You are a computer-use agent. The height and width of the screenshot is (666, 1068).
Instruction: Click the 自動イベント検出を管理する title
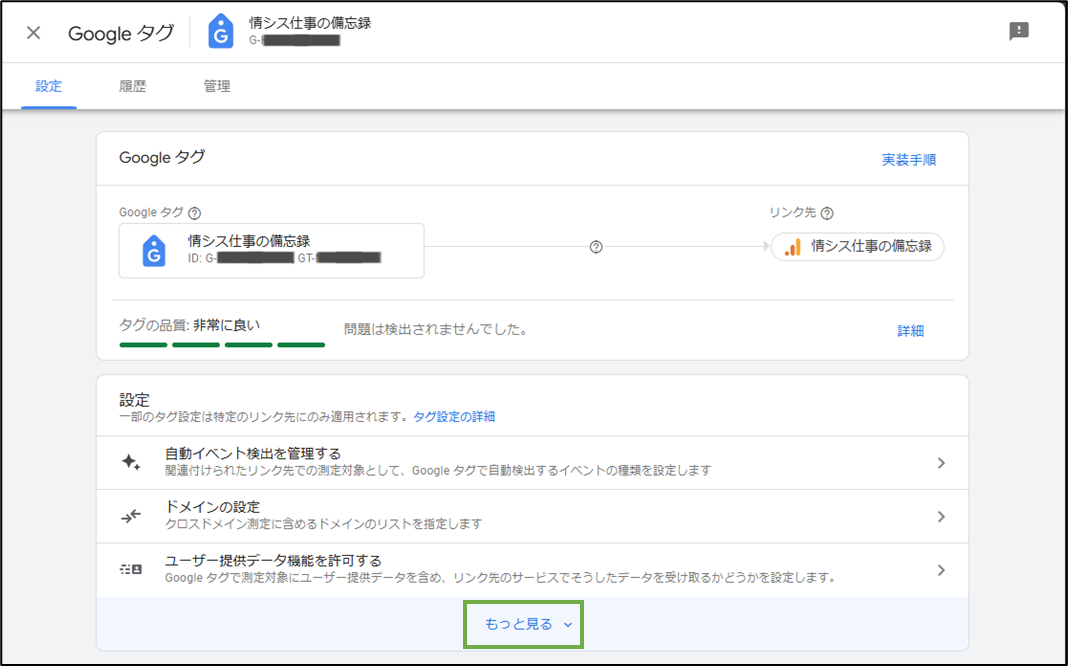click(x=253, y=454)
